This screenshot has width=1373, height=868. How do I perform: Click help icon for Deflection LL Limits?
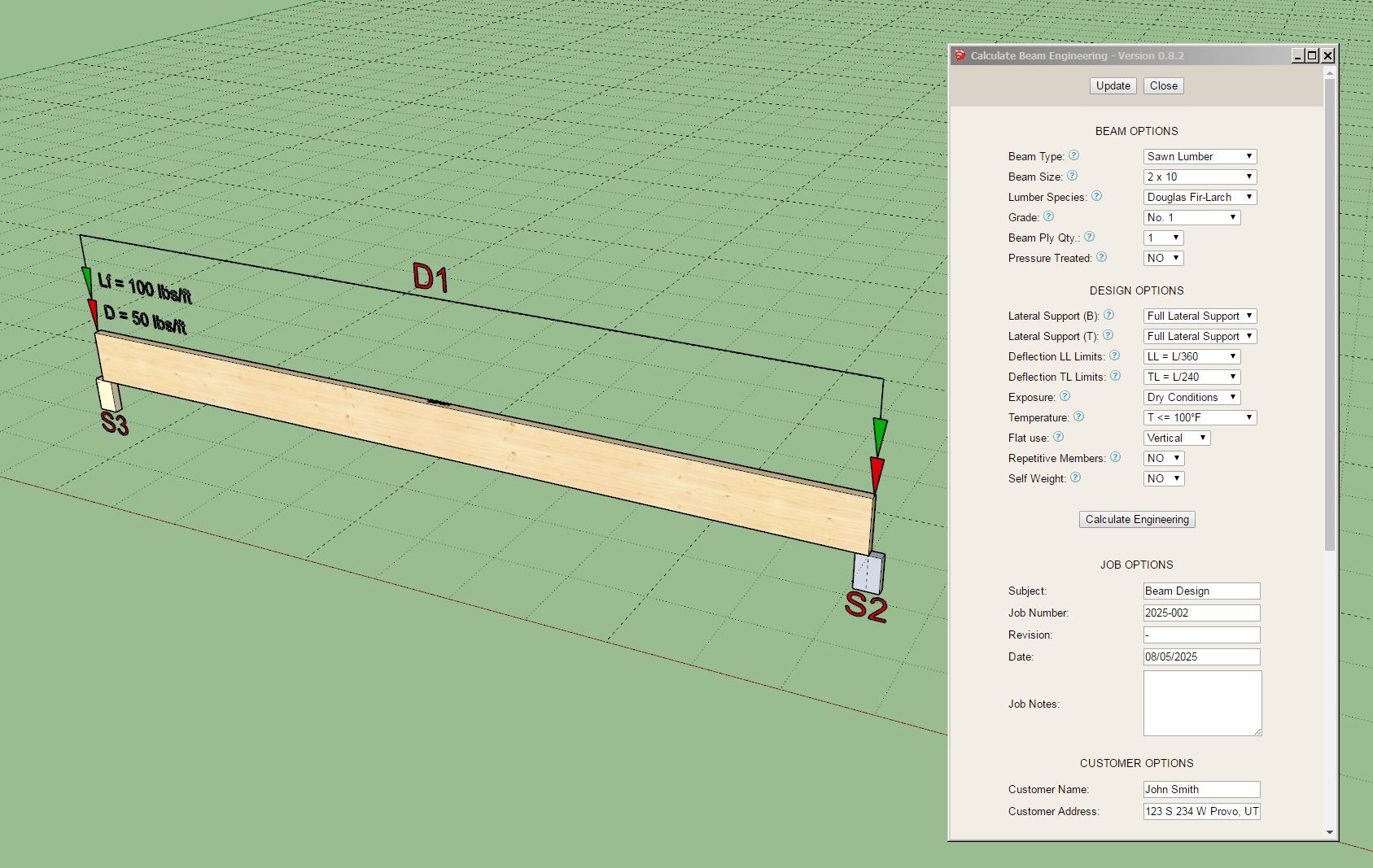(1114, 355)
